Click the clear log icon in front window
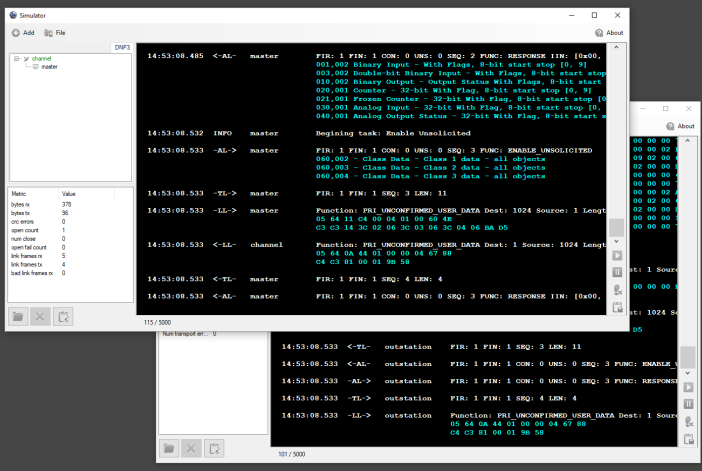This screenshot has width=702, height=471. (x=617, y=290)
